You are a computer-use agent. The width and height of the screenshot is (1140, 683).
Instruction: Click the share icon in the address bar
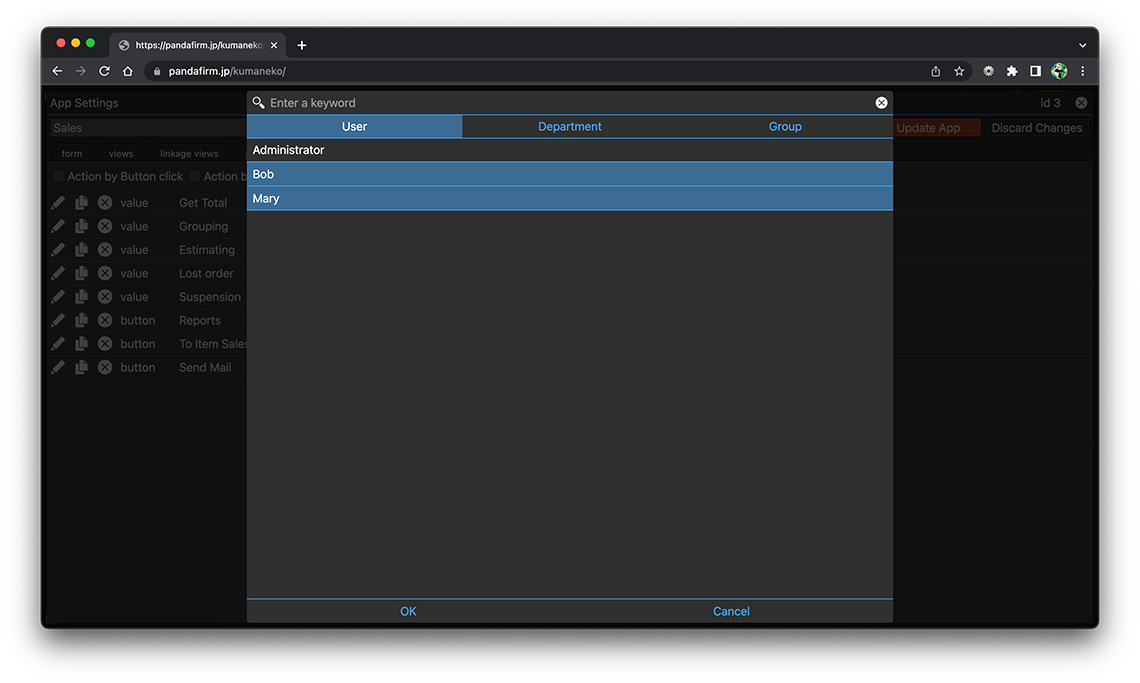click(x=935, y=71)
